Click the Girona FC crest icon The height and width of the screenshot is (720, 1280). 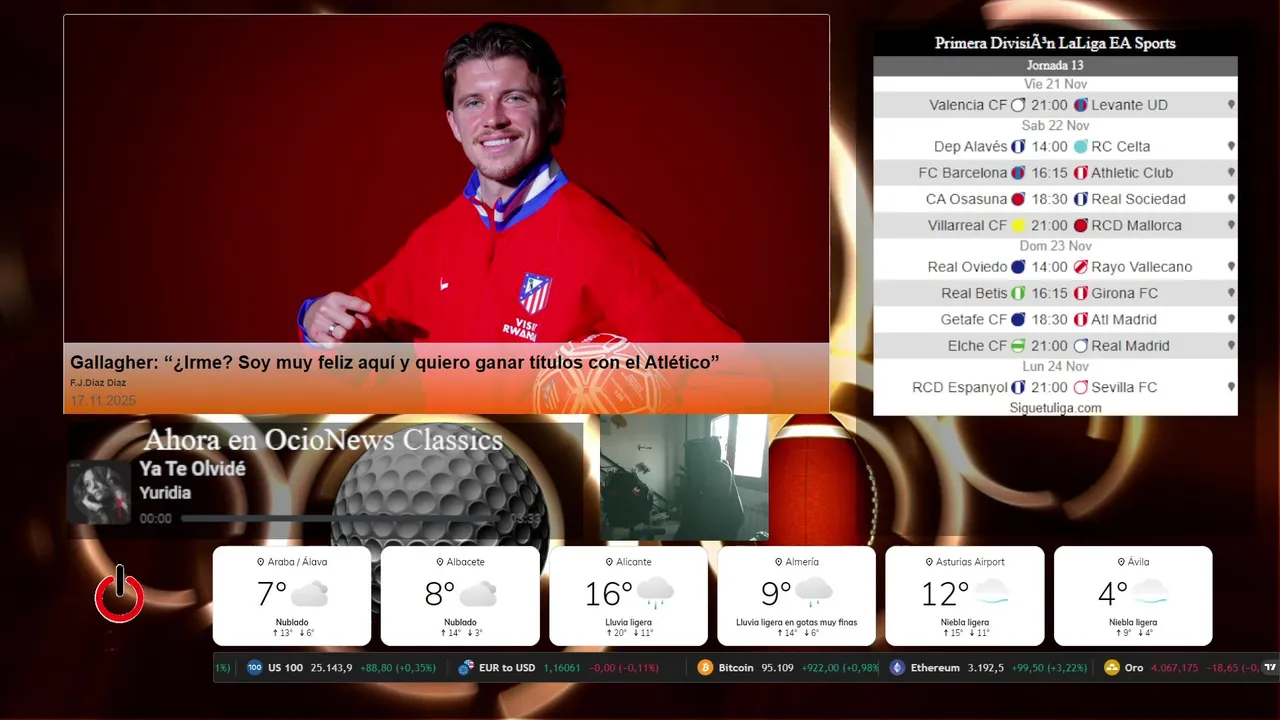pos(1081,294)
